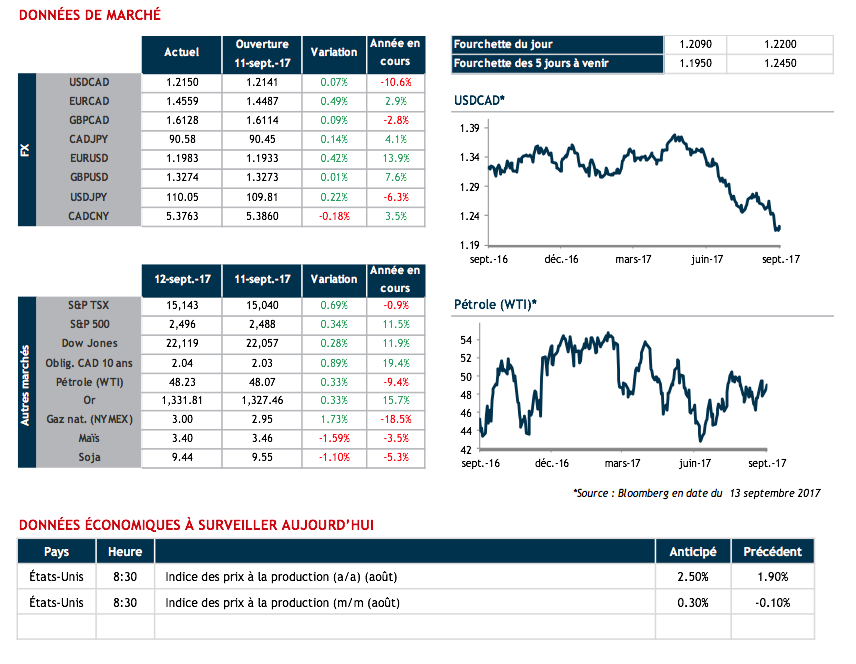Image resolution: width=856 pixels, height=664 pixels.
Task: Click the "Précédent" column header
Action: [773, 551]
